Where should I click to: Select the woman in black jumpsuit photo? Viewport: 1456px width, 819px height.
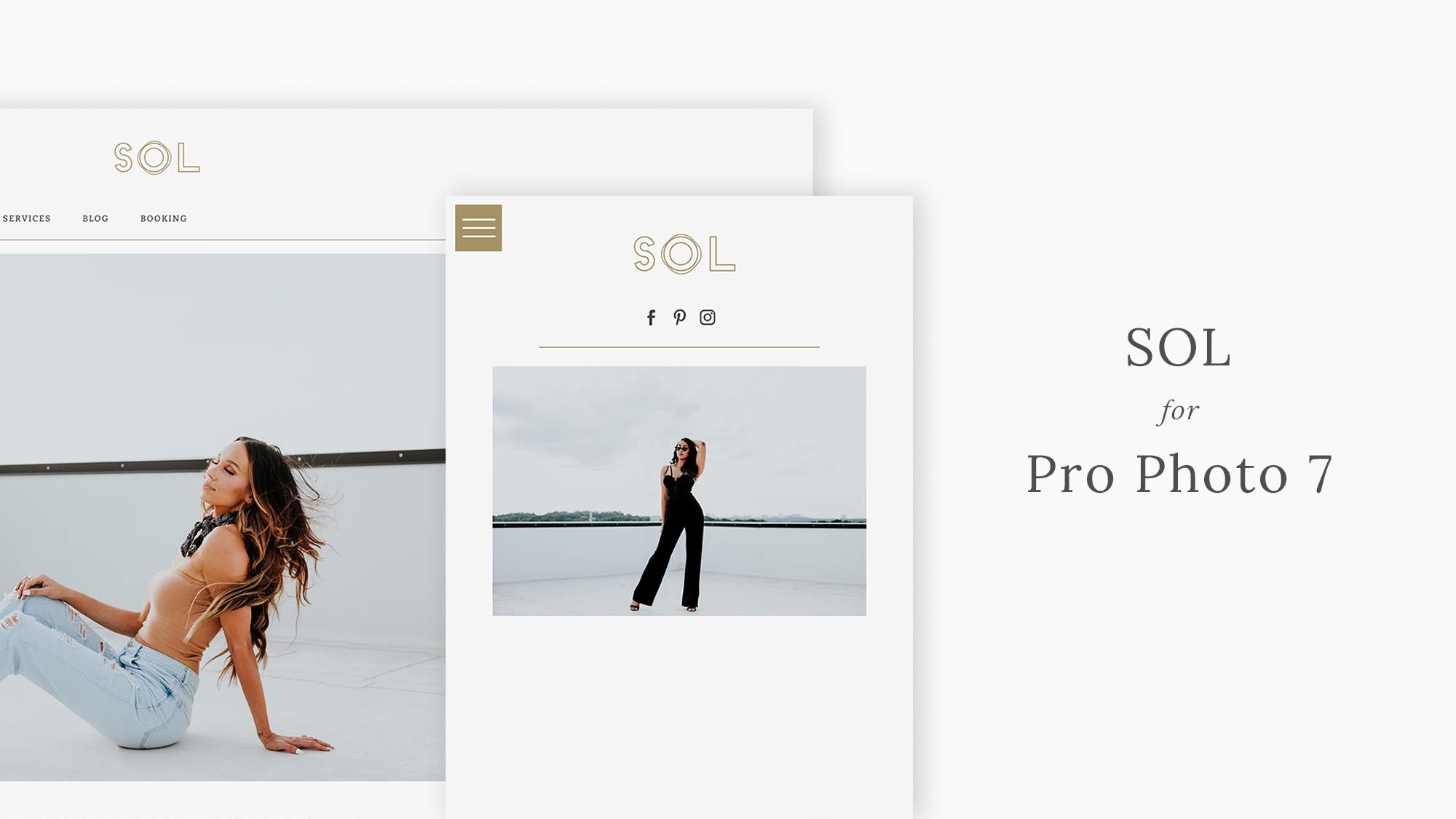point(679,491)
